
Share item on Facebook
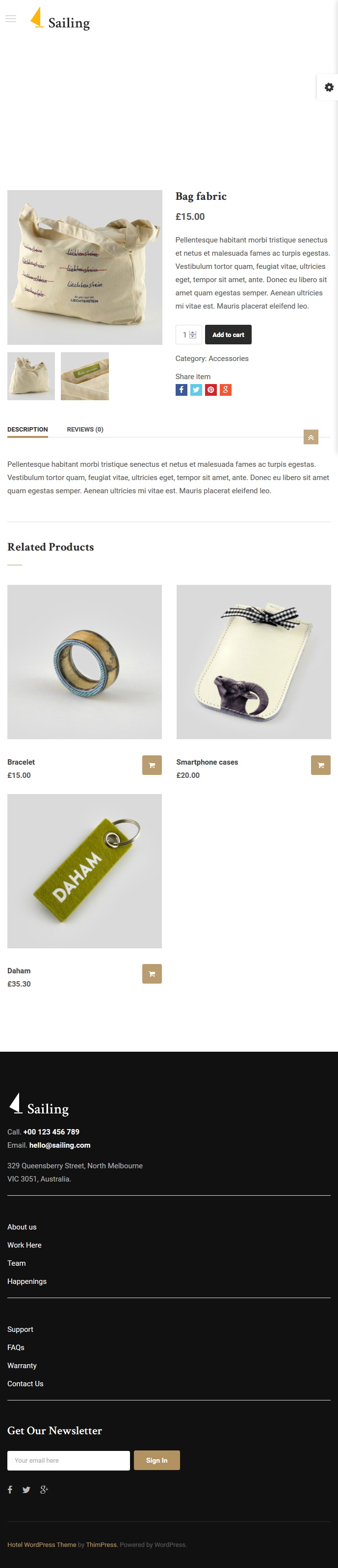tap(181, 390)
